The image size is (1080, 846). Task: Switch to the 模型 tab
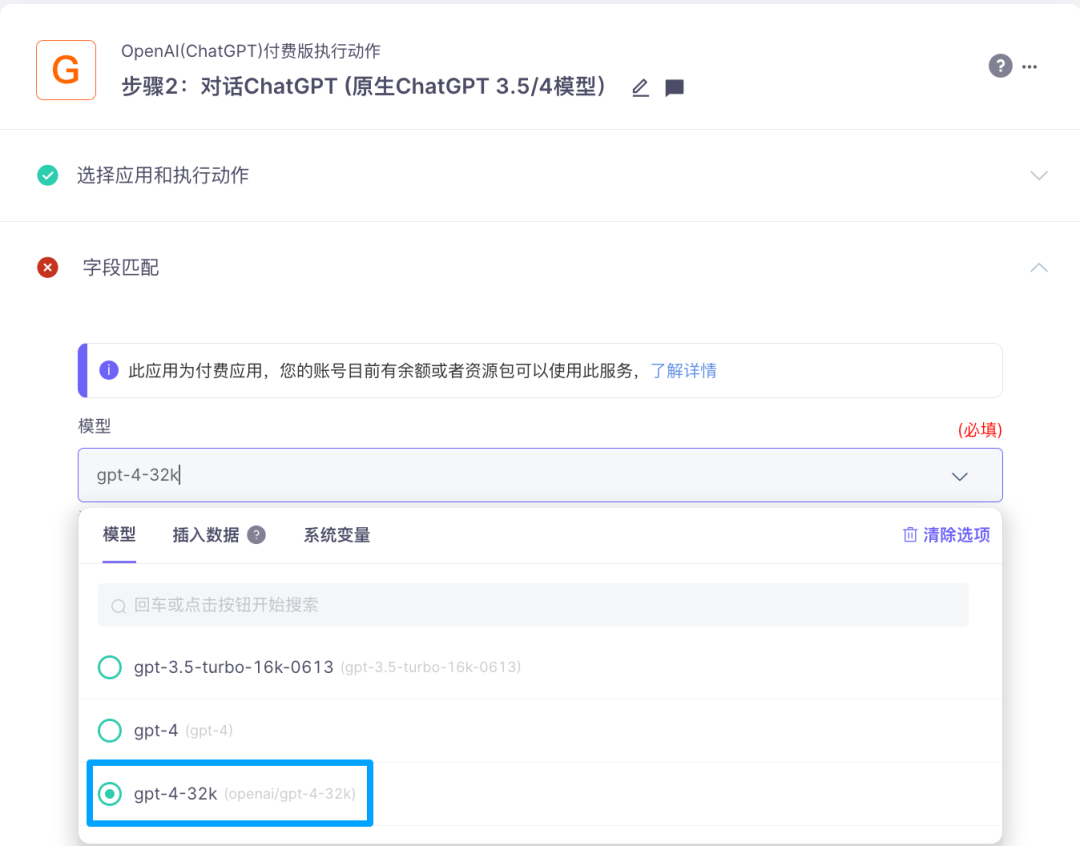[x=119, y=535]
